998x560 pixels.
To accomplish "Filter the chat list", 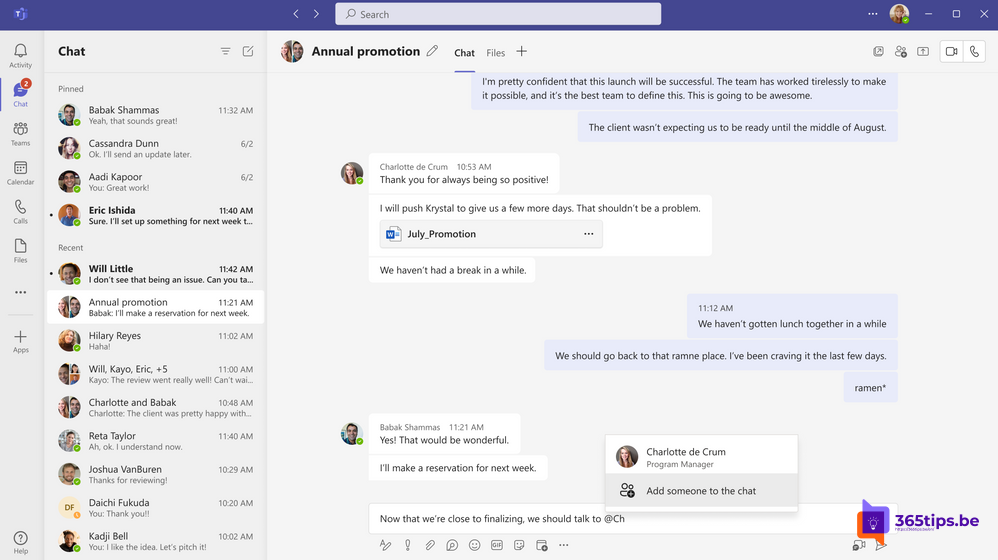I will (x=225, y=52).
